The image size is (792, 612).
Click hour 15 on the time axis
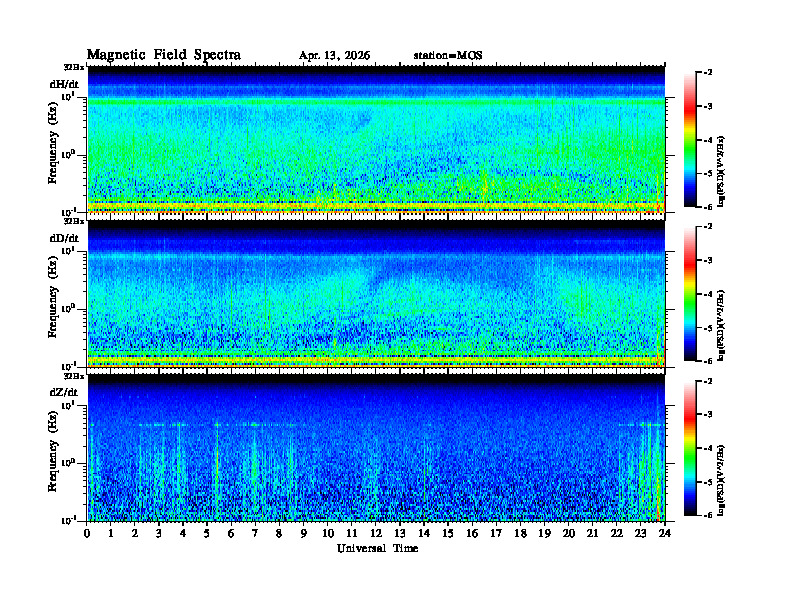(x=448, y=533)
